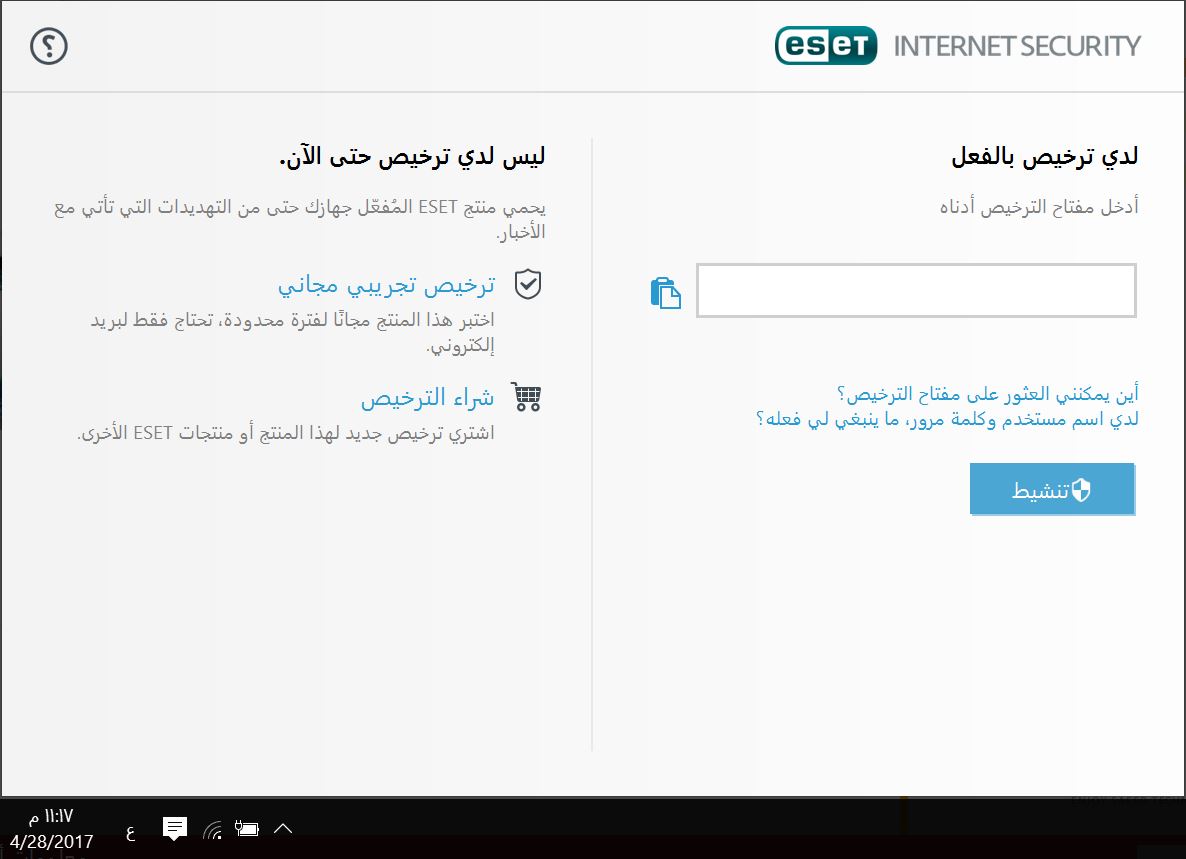The width and height of the screenshot is (1186, 859).
Task: Check the battery power tray icon
Action: (x=247, y=829)
